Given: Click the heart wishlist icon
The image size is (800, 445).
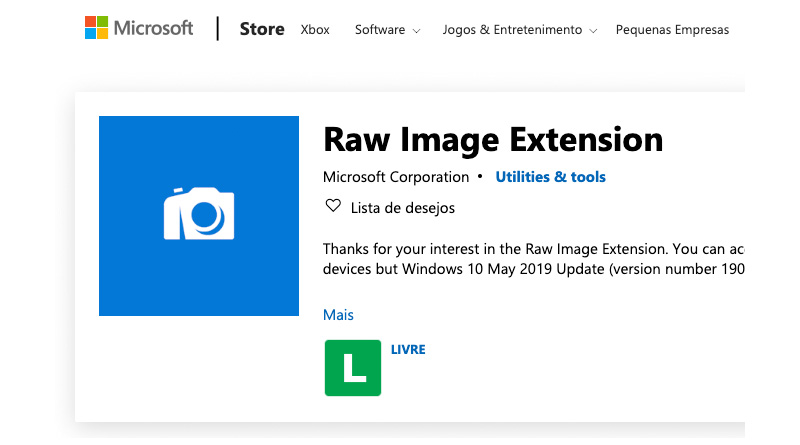Looking at the screenshot, I should (333, 207).
